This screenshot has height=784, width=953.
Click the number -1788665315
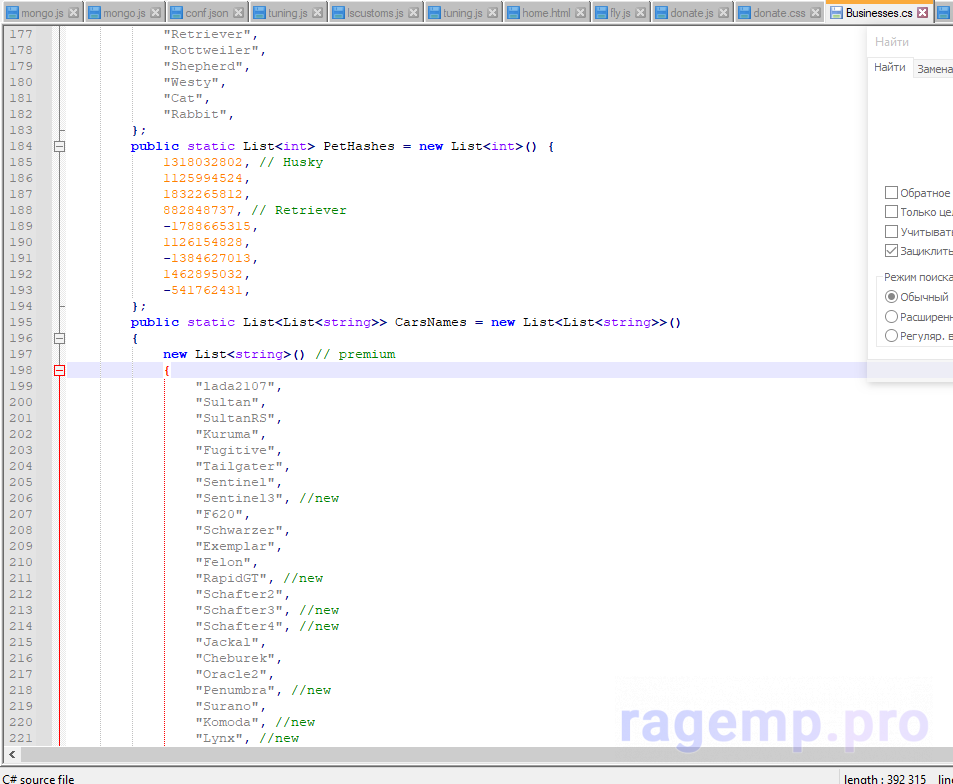coord(207,226)
